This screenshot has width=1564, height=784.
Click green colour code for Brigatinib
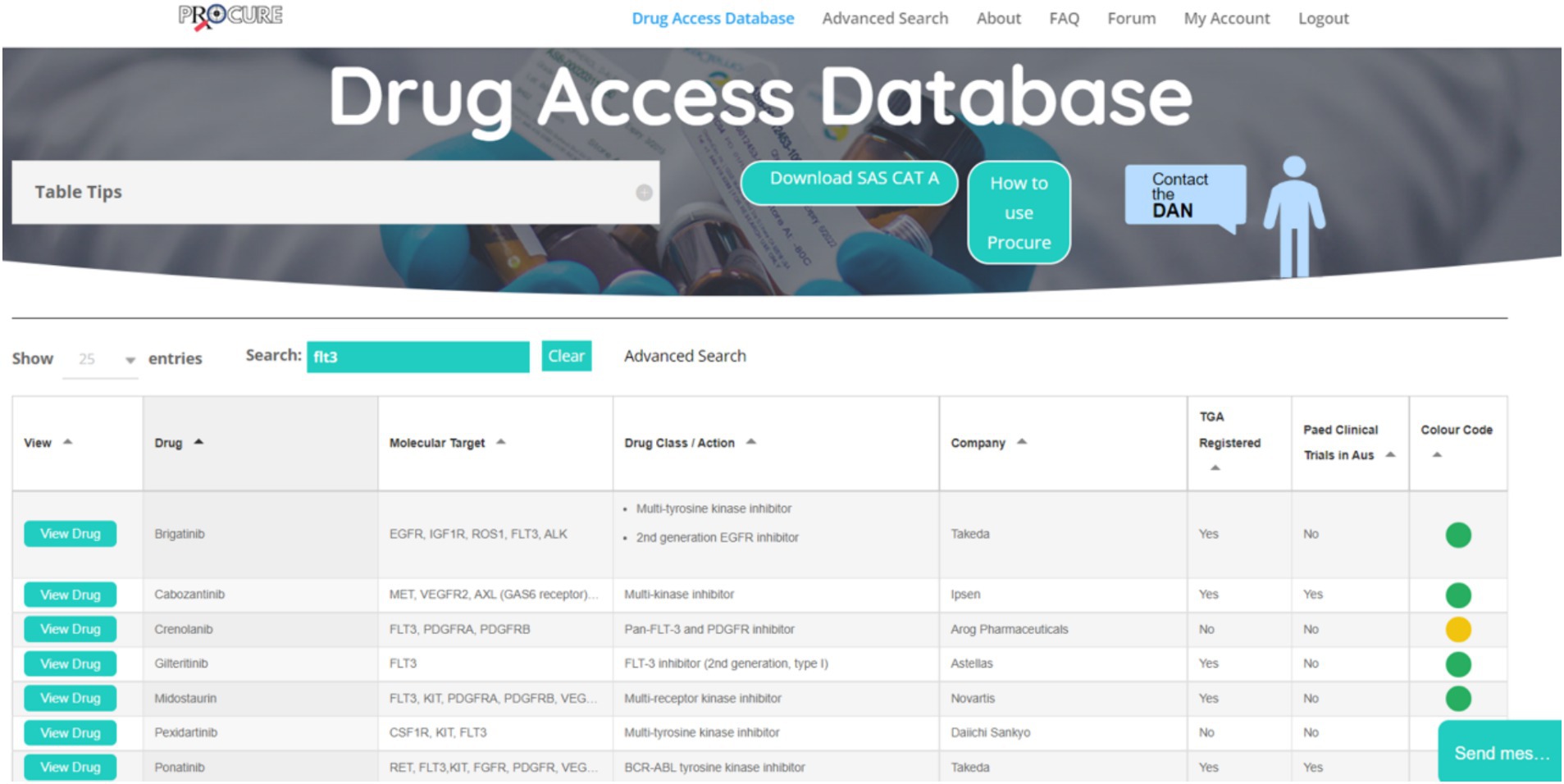[1457, 535]
